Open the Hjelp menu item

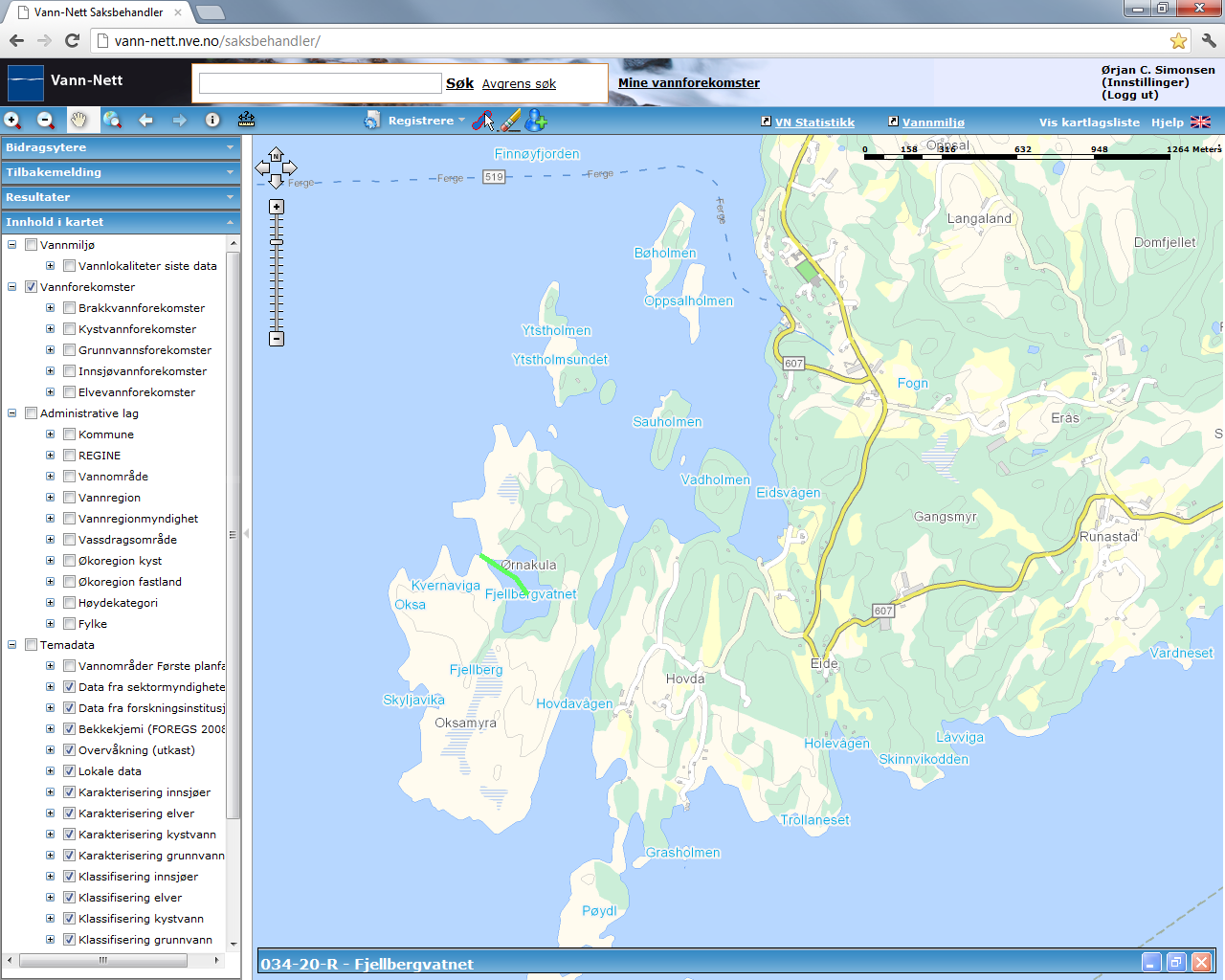(x=1168, y=122)
